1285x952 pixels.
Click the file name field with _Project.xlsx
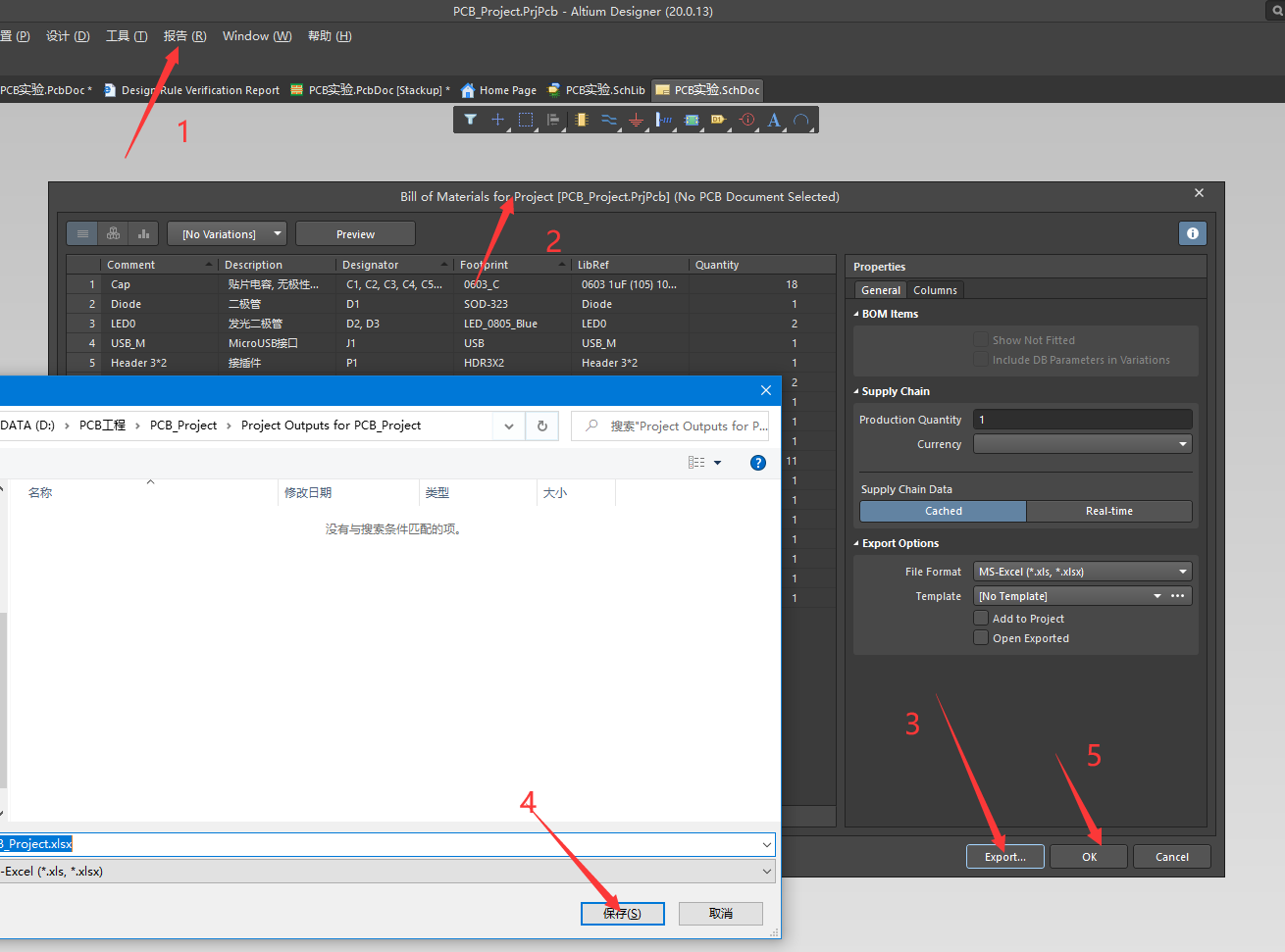(x=386, y=844)
